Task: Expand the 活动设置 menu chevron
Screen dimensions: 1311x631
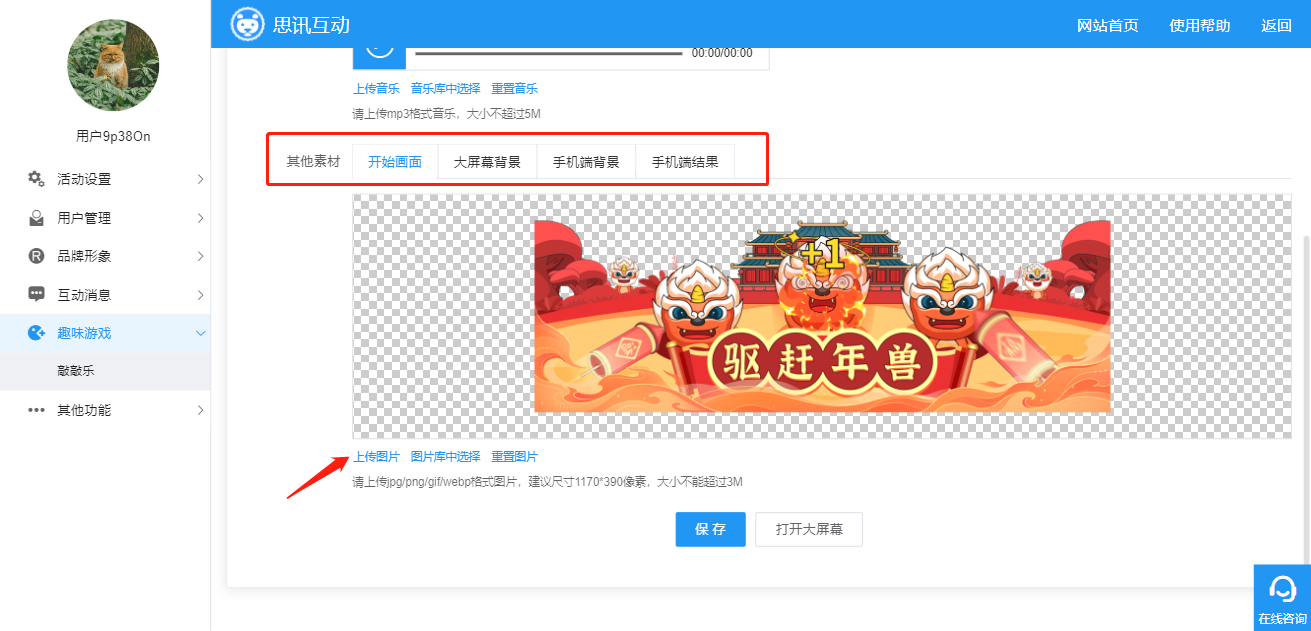Action: (x=200, y=179)
